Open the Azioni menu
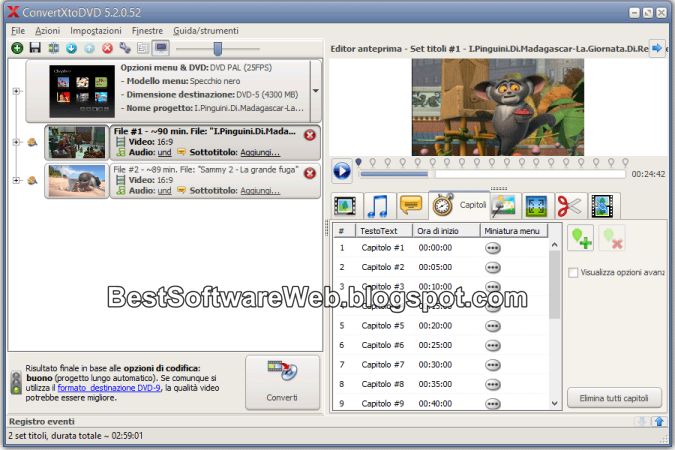Viewport: 675px width, 450px height. [x=47, y=31]
